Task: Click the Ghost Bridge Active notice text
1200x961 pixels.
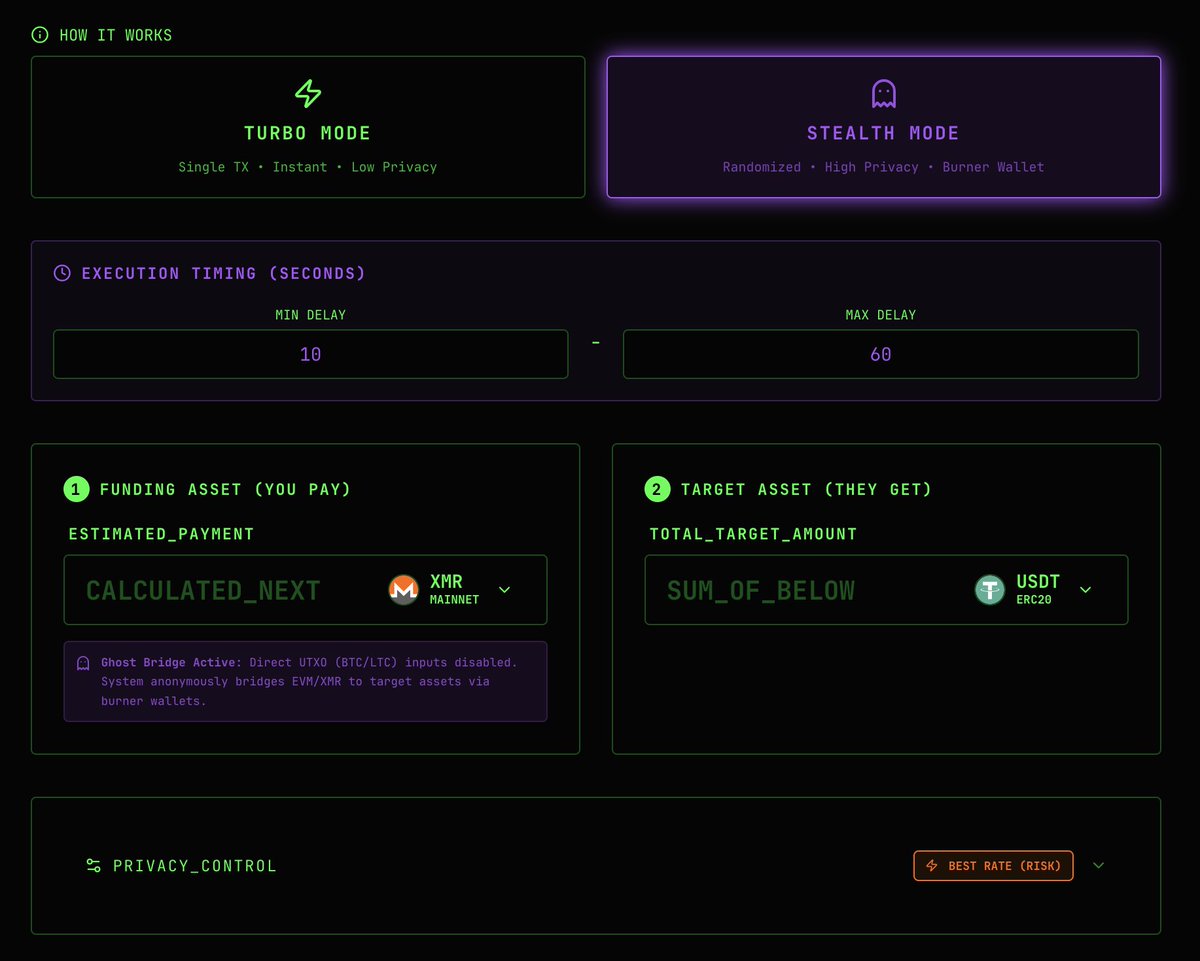Action: pyautogui.click(x=310, y=681)
